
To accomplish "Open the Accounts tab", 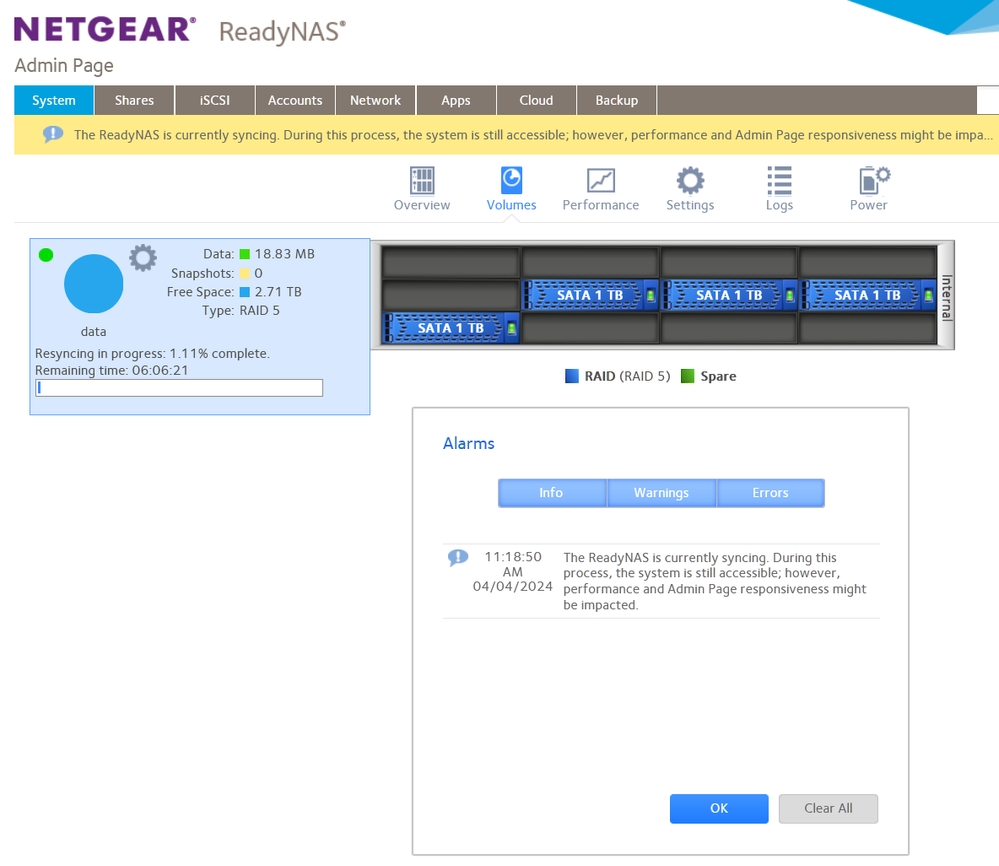I will click(295, 100).
